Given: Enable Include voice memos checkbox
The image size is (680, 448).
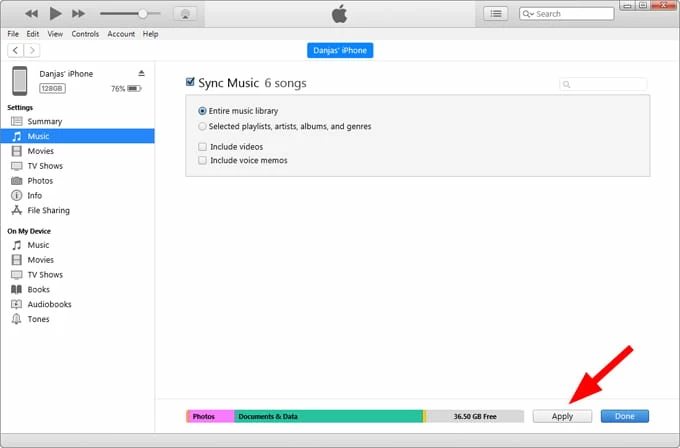Looking at the screenshot, I should [x=203, y=160].
